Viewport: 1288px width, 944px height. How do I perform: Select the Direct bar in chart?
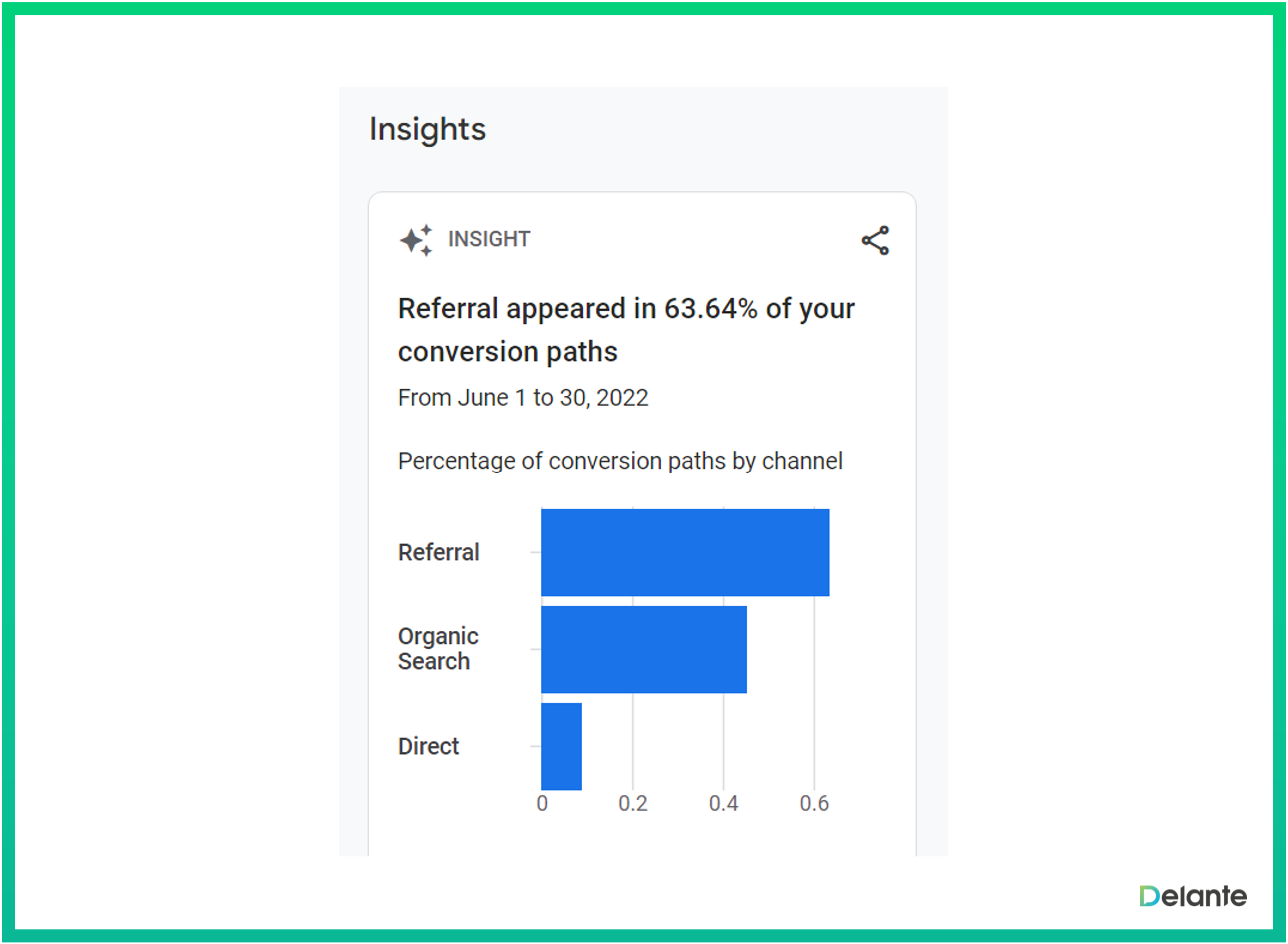click(561, 746)
